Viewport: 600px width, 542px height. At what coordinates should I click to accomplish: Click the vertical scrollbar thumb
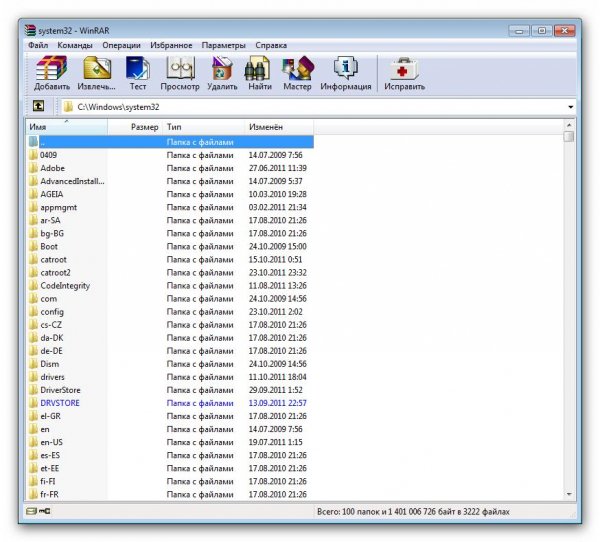(569, 137)
